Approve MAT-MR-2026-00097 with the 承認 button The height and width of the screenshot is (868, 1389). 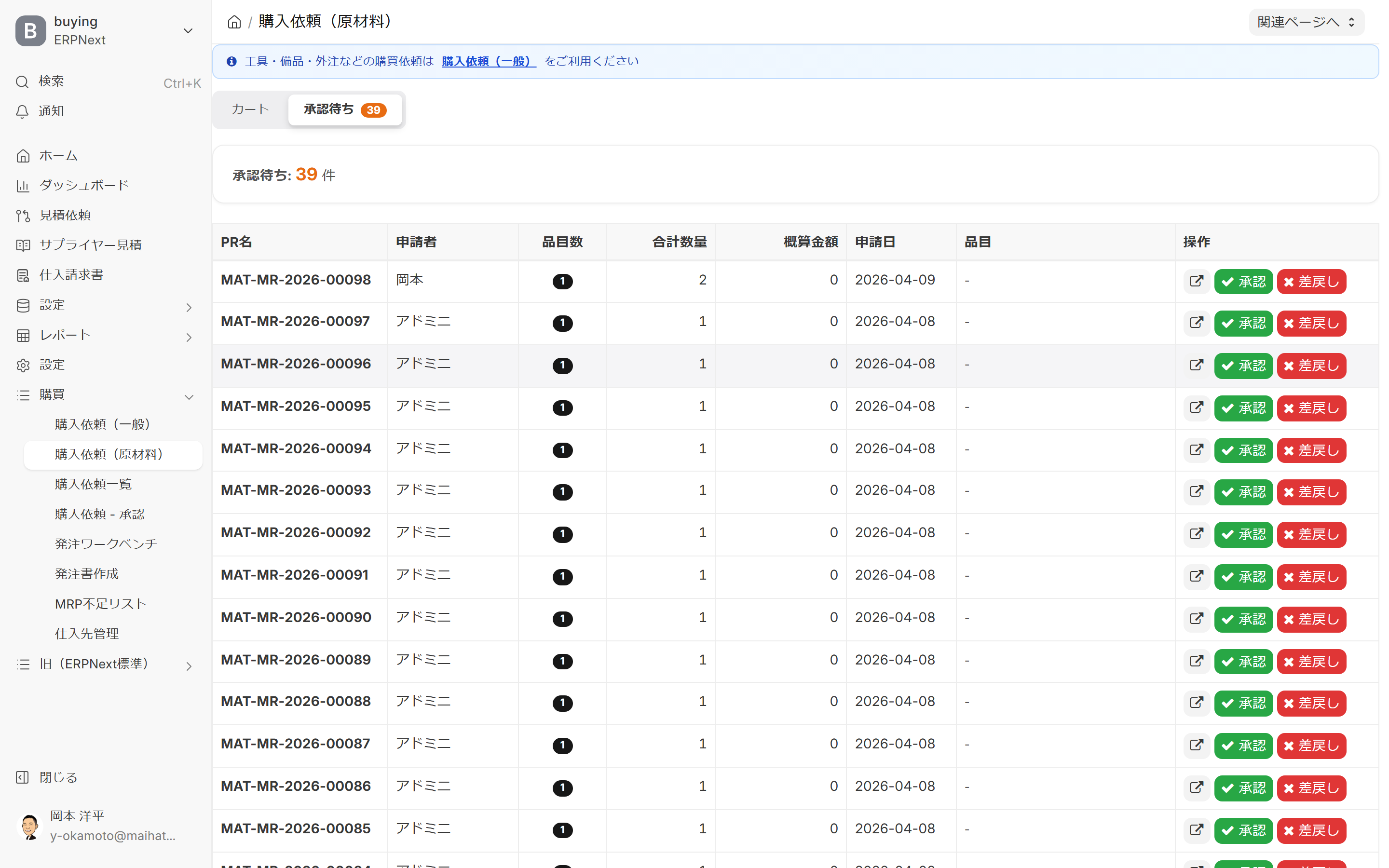(x=1243, y=323)
